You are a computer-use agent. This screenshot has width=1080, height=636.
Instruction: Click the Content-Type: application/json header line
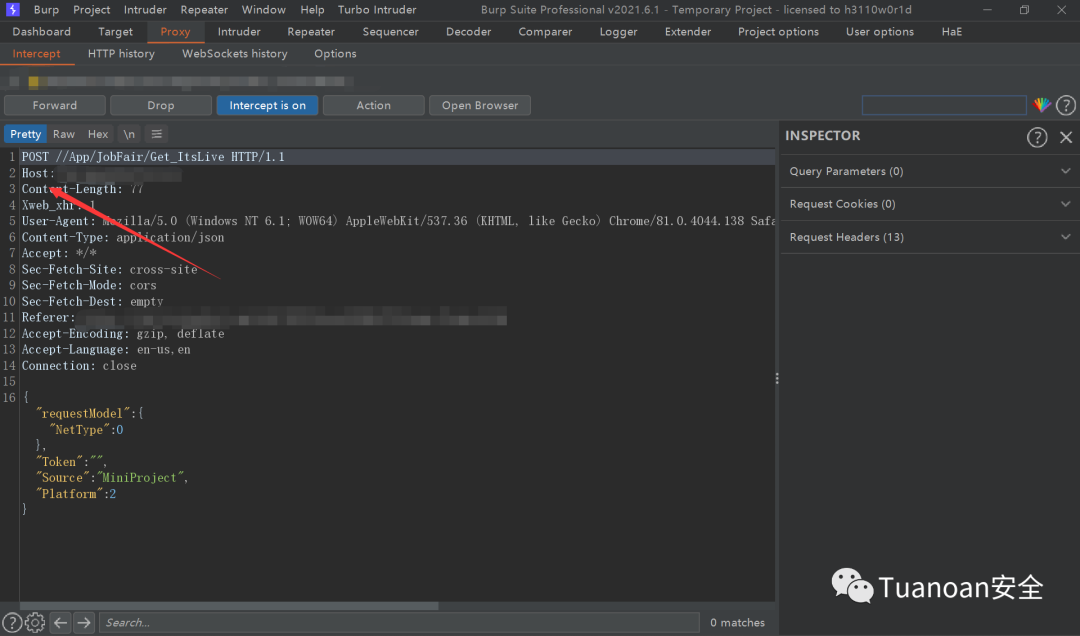point(123,238)
